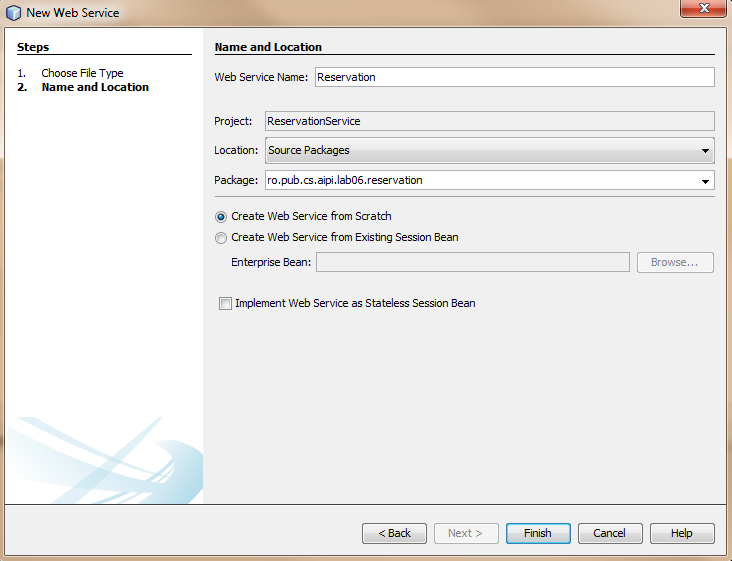Click Finish to create the web service
The height and width of the screenshot is (561, 732).
pos(538,533)
